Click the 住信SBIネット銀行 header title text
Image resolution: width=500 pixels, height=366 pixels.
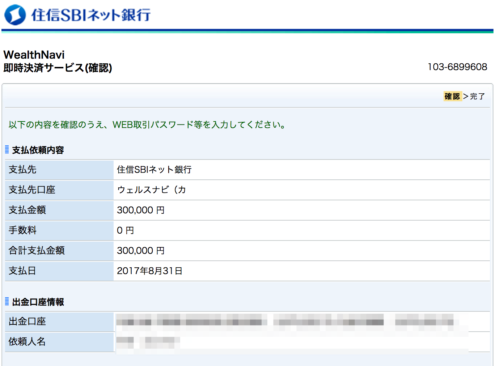point(91,15)
